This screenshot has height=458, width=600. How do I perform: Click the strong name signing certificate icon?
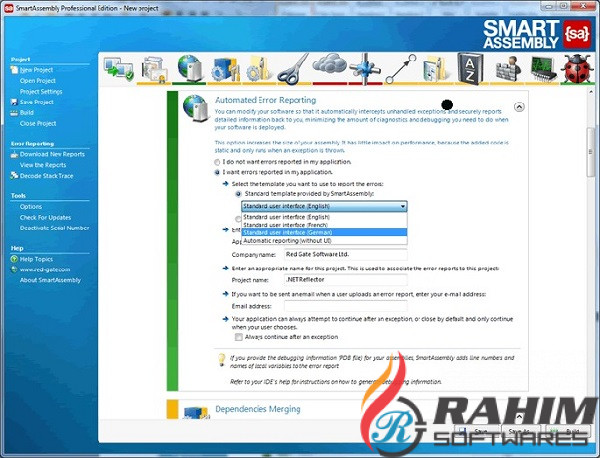(x=154, y=69)
